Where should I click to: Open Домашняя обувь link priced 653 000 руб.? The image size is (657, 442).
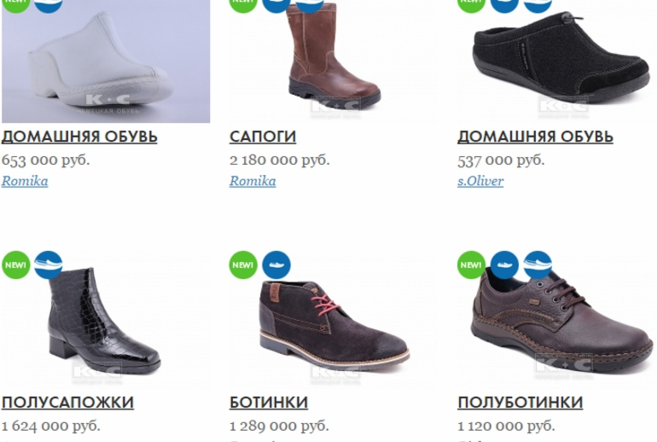(x=79, y=137)
